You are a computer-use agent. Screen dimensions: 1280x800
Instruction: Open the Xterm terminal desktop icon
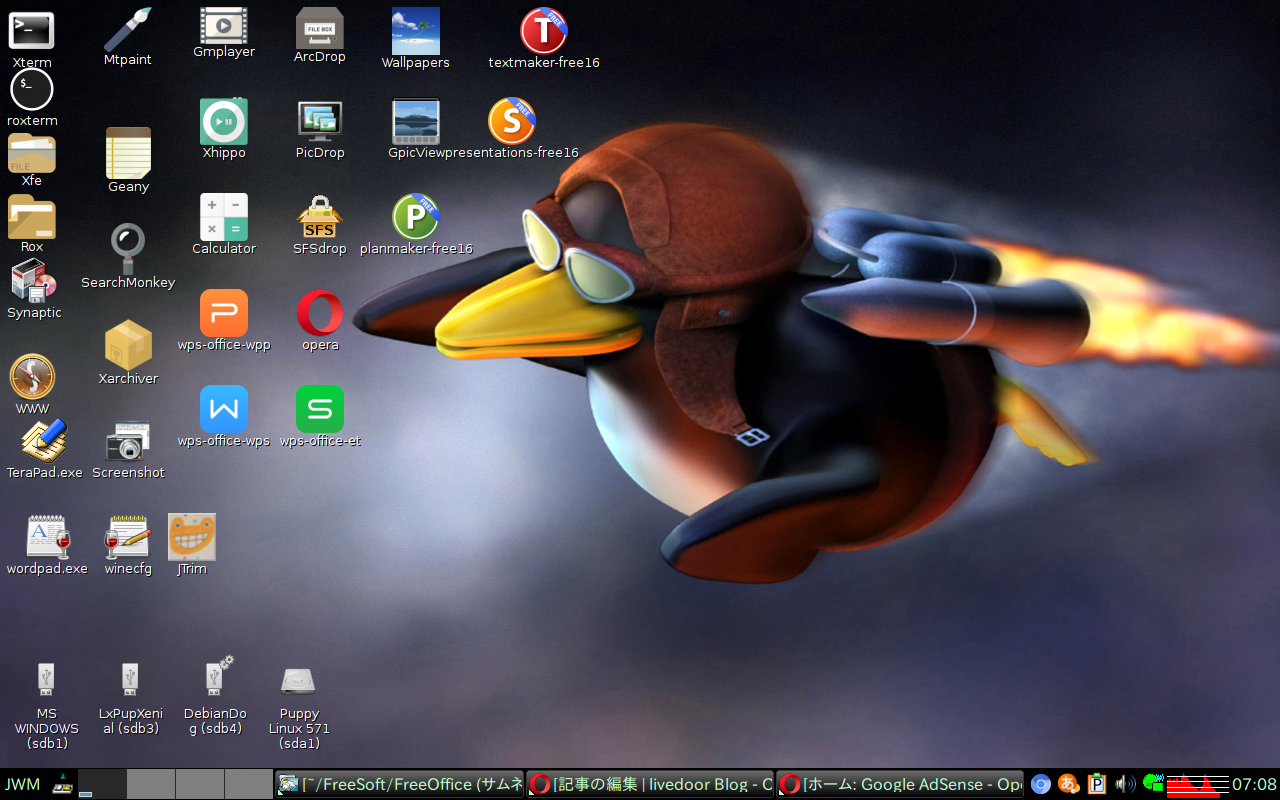coord(32,31)
